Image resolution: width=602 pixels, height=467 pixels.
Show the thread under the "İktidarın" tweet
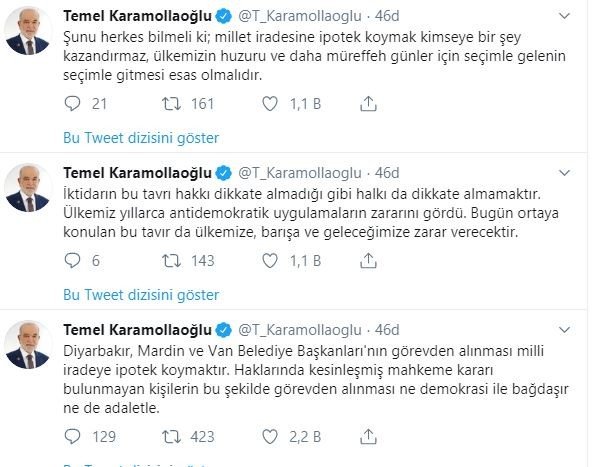141,295
